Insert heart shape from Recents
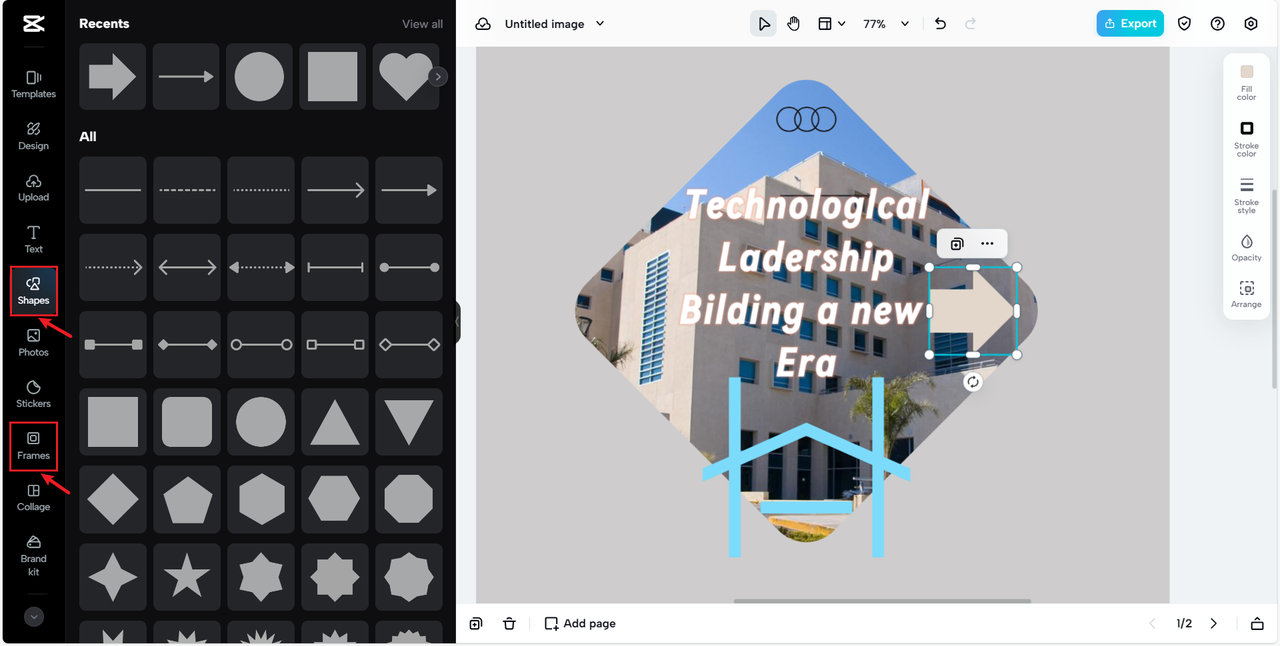The width and height of the screenshot is (1280, 646). (x=406, y=76)
